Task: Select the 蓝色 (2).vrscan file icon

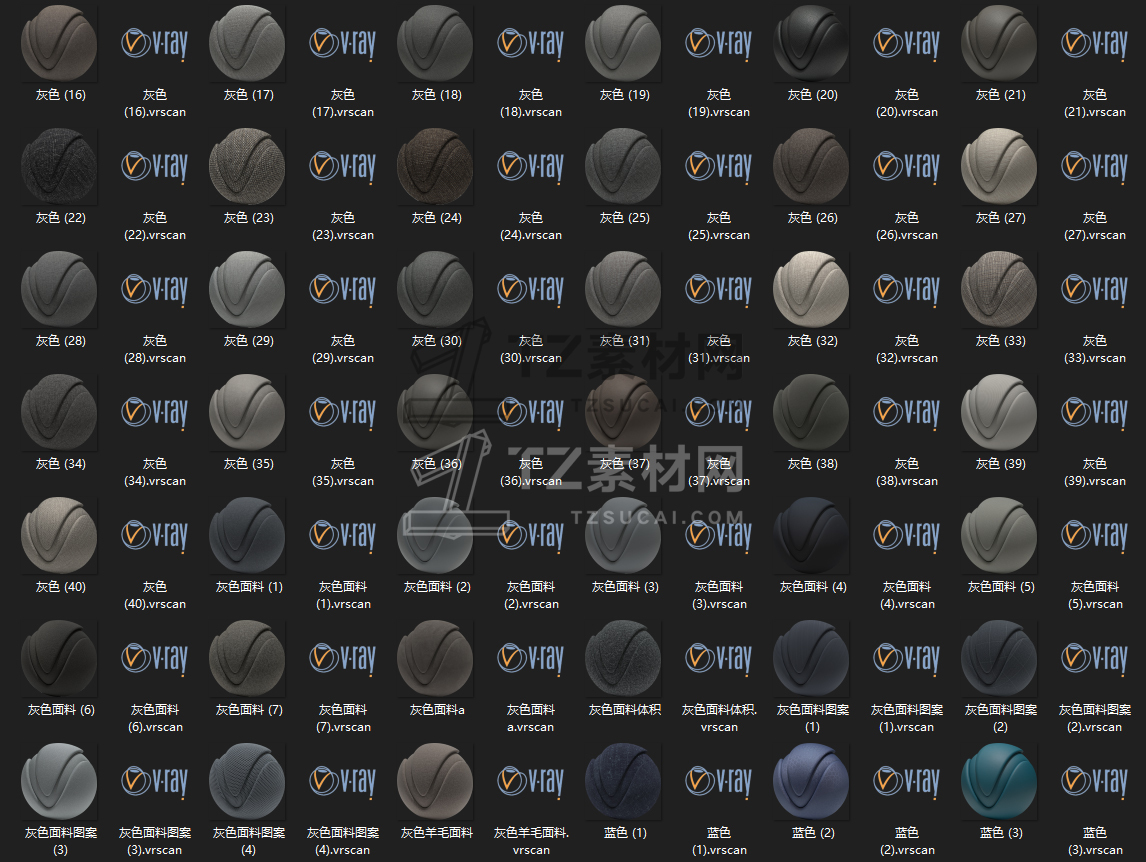Action: point(906,780)
